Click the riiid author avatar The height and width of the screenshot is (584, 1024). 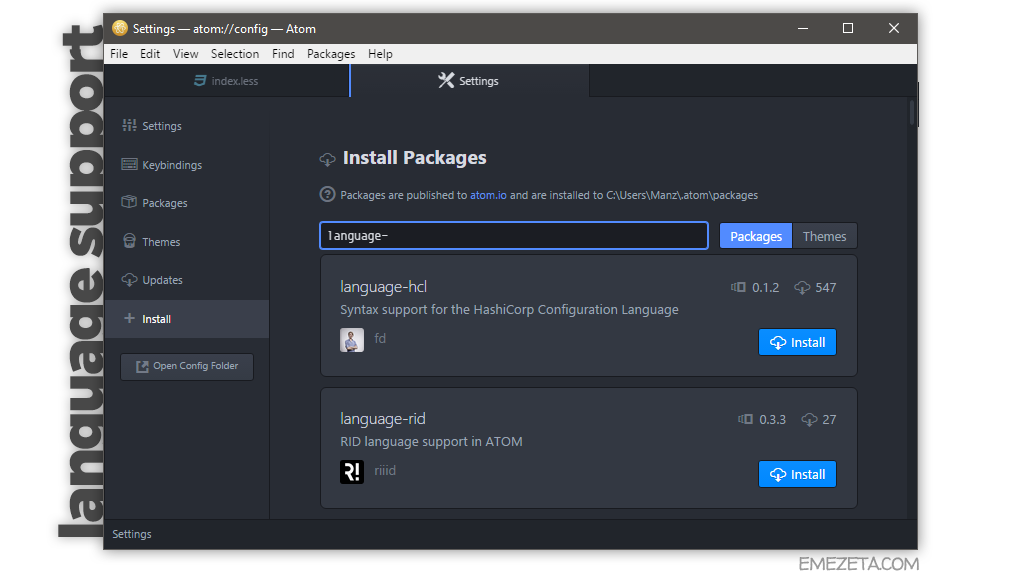click(x=352, y=472)
